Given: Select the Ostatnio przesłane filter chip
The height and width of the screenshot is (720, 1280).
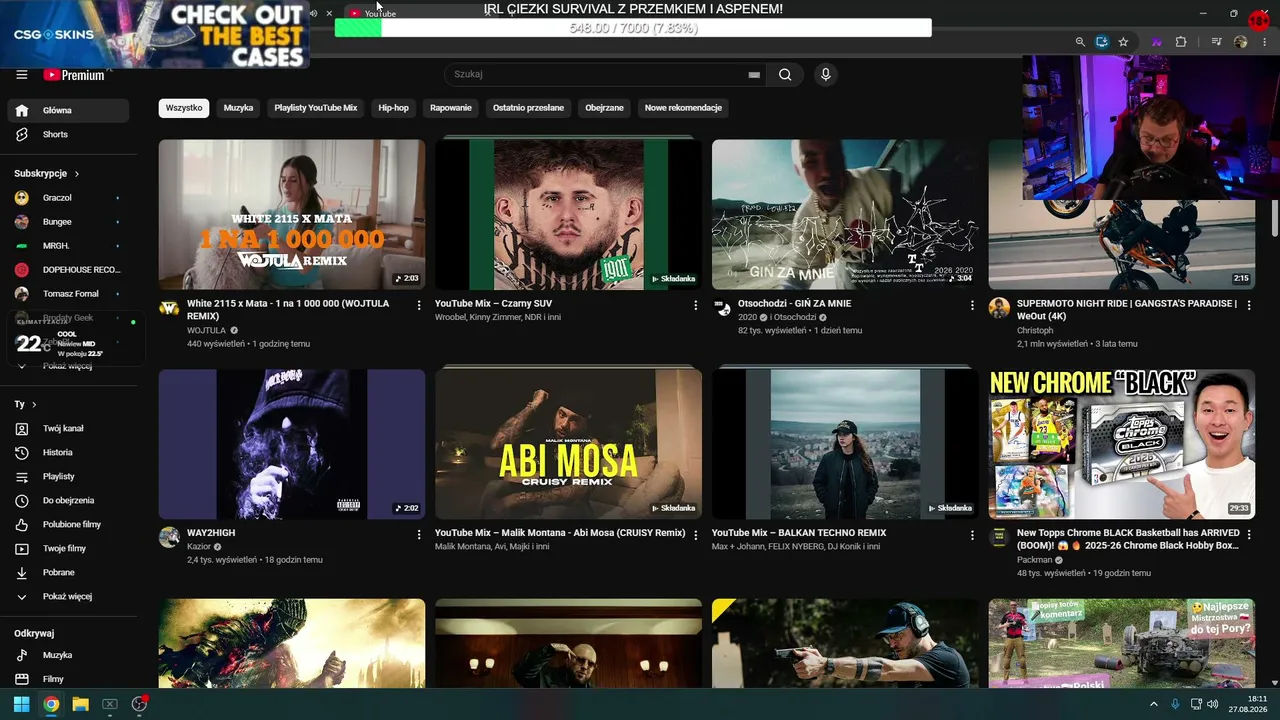Looking at the screenshot, I should click(529, 108).
